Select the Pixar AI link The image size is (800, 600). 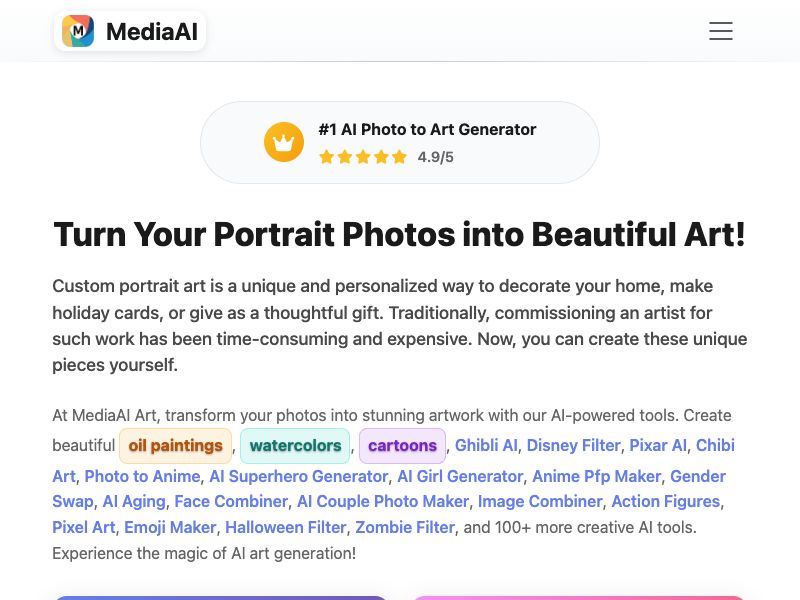657,445
